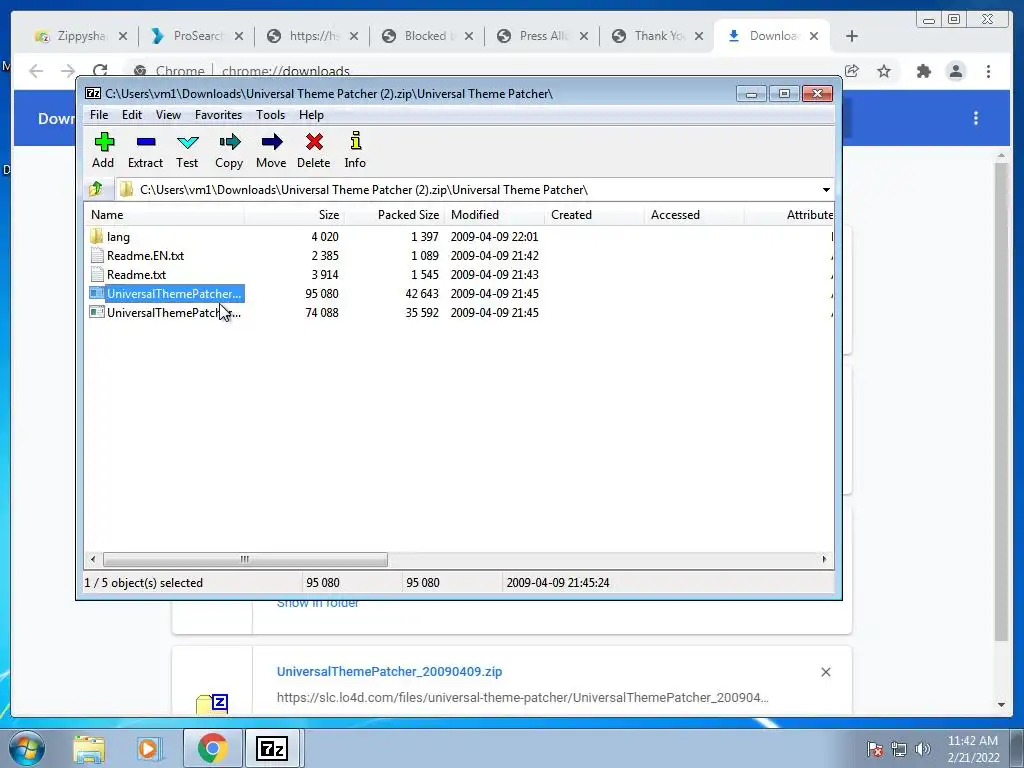Click the Test archive toolbar icon
Image resolution: width=1024 pixels, height=768 pixels.
(x=187, y=150)
